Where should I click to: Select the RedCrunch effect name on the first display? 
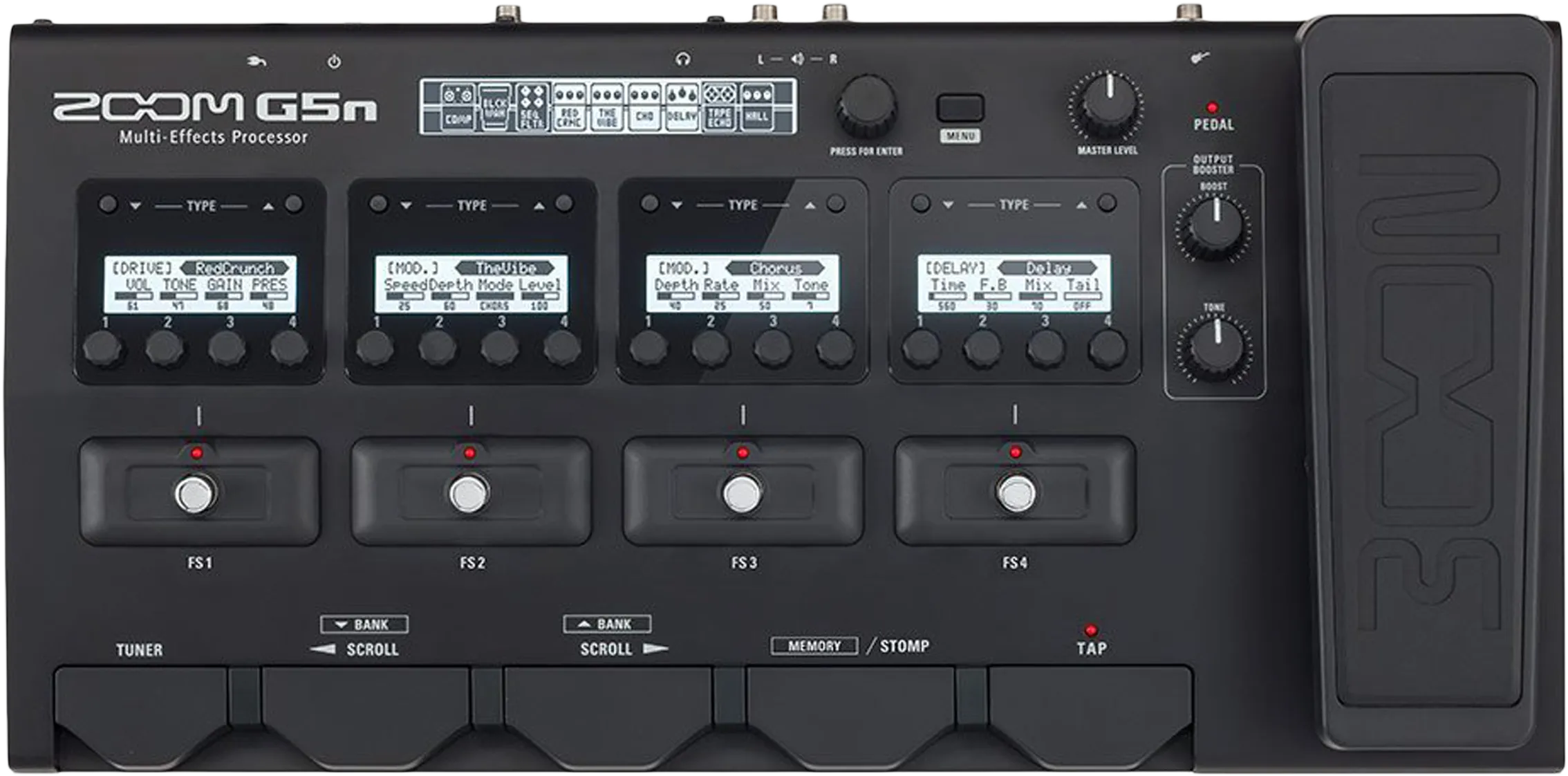(x=235, y=268)
